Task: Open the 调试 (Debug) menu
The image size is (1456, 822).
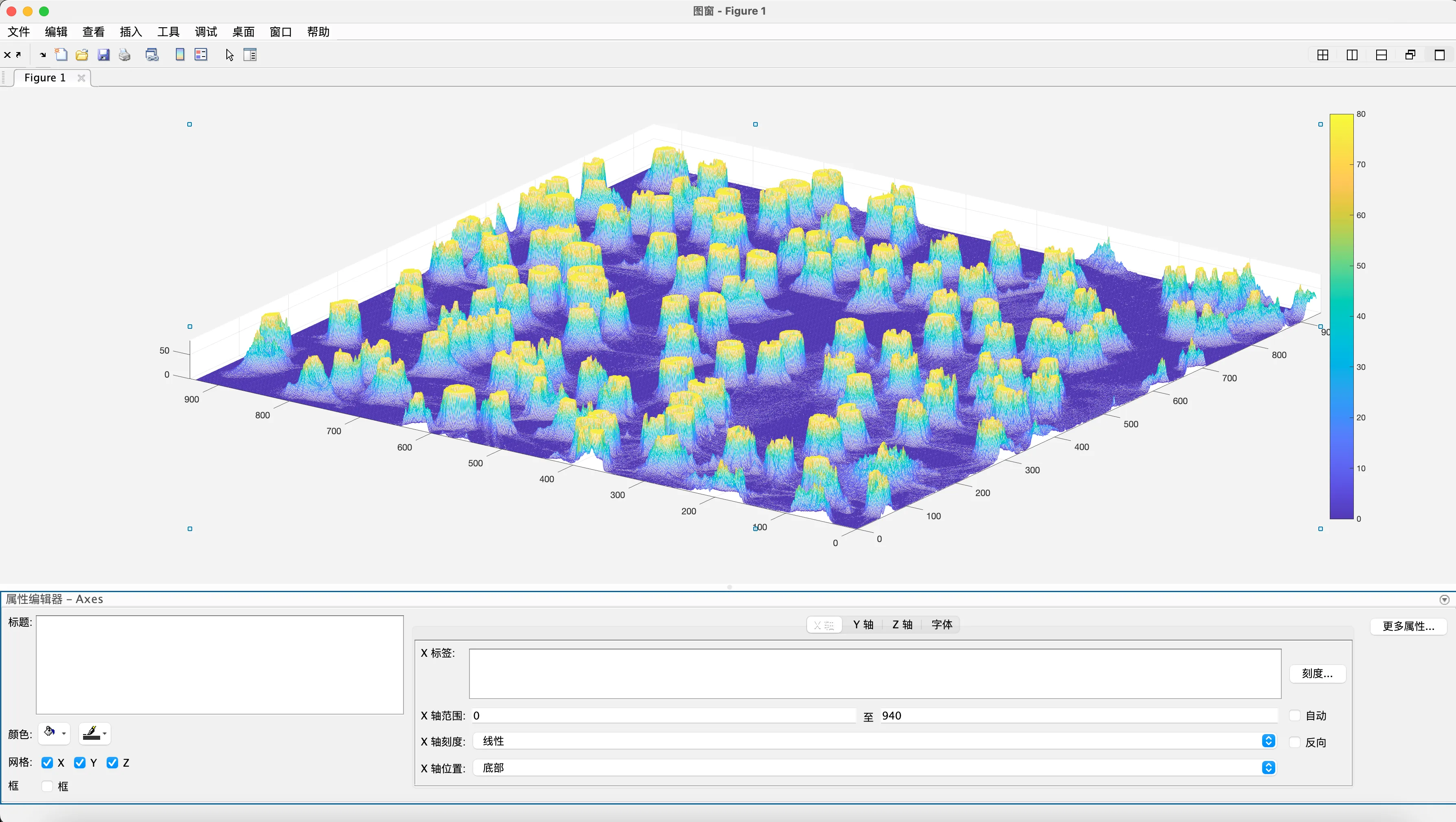Action: (x=206, y=32)
